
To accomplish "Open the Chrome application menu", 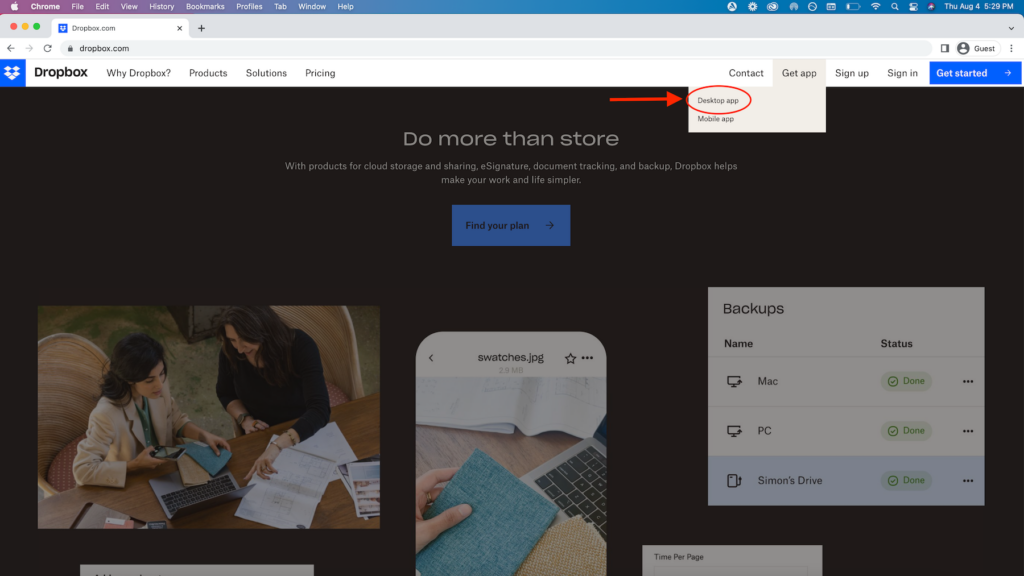I will coord(45,7).
